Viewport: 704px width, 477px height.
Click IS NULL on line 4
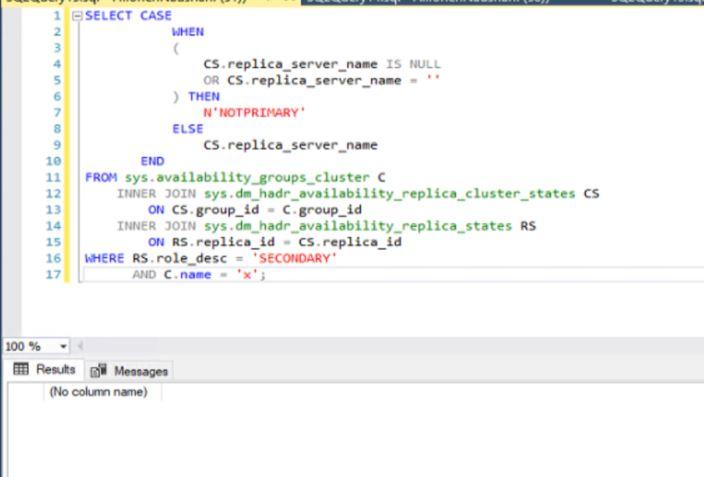[x=414, y=64]
